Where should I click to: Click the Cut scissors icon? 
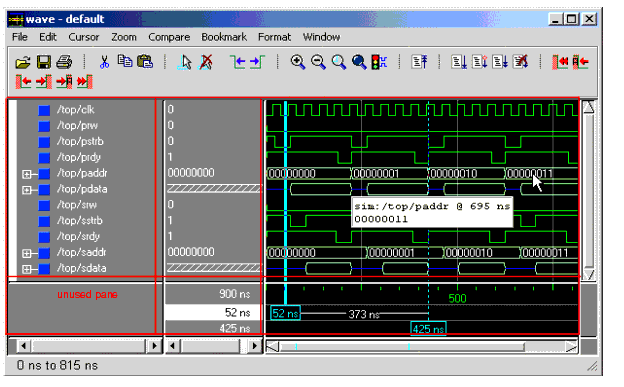tap(104, 62)
